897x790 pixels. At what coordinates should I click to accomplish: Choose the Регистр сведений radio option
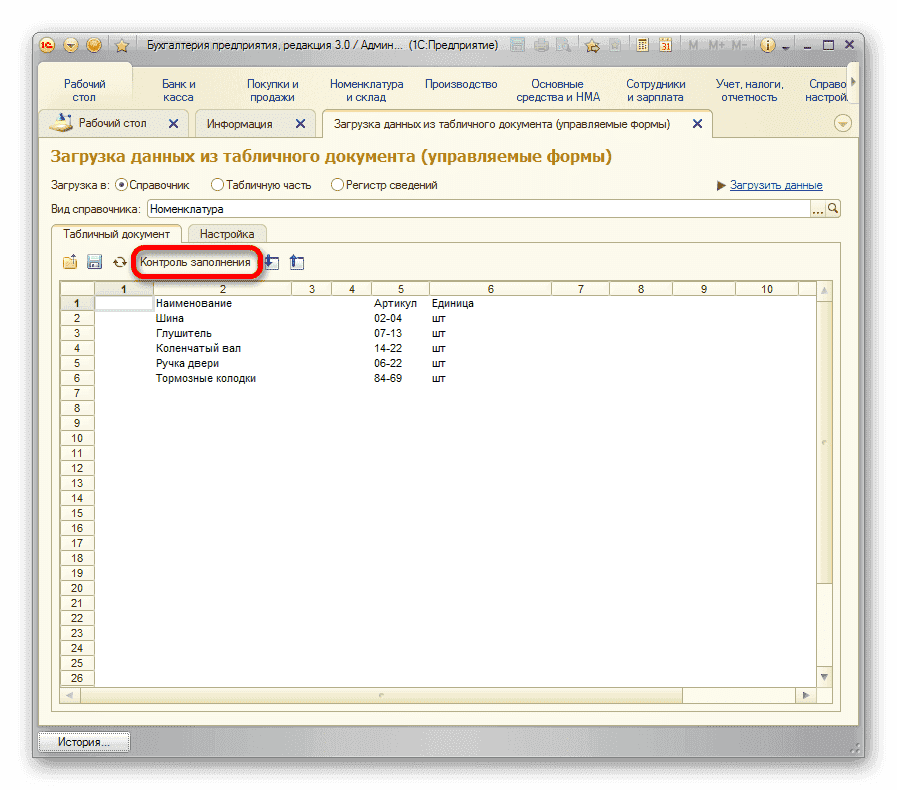click(x=337, y=185)
